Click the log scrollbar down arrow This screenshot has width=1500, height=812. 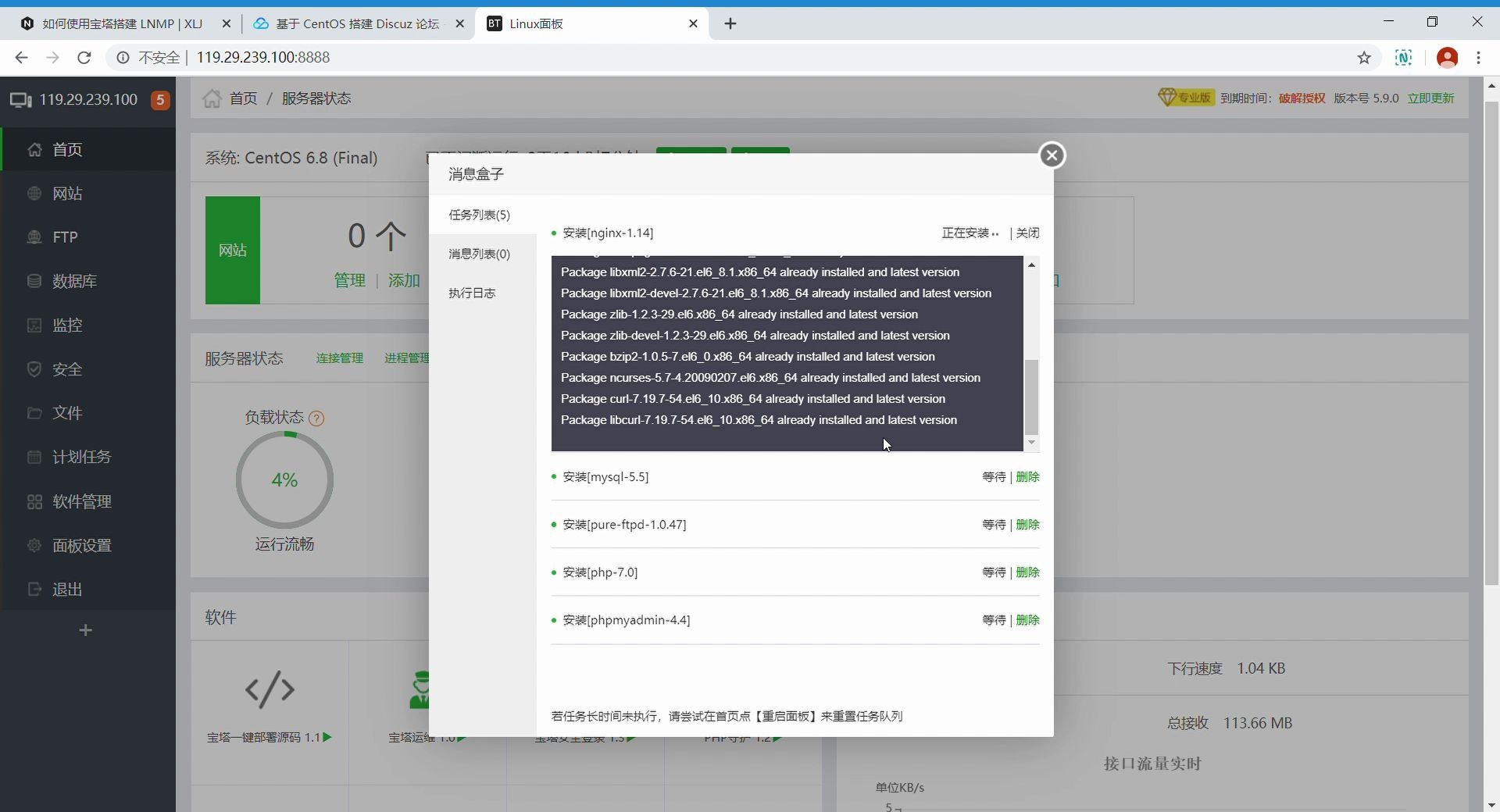[x=1031, y=443]
